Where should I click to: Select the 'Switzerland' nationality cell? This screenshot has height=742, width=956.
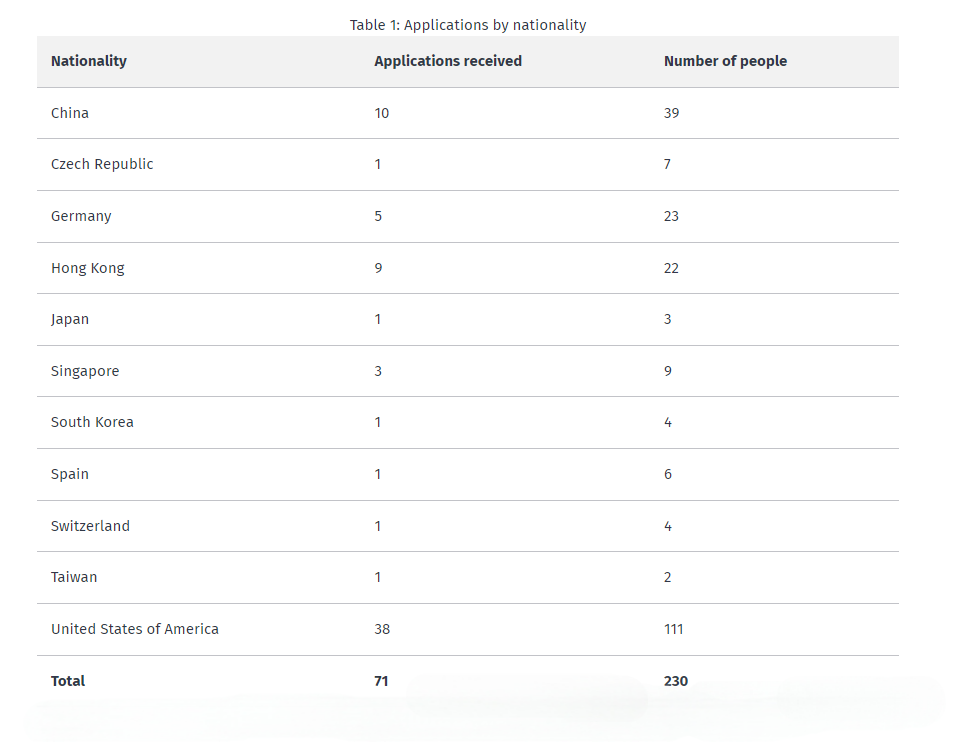90,526
